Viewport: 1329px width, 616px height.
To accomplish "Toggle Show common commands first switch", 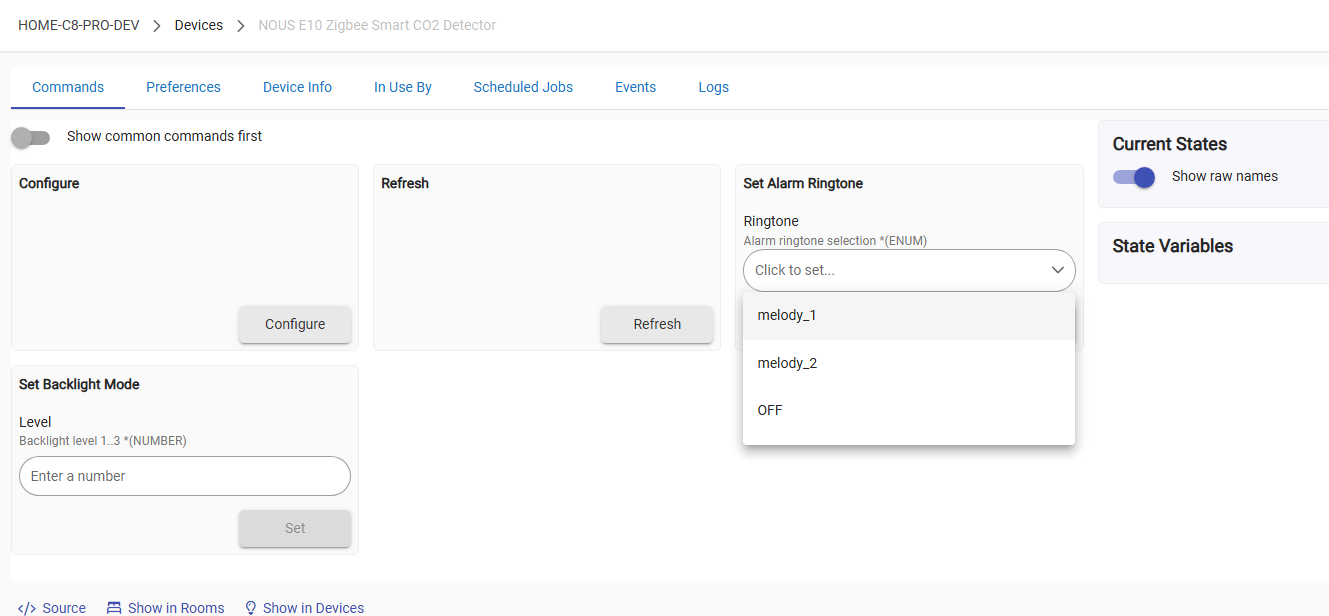I will (x=31, y=137).
